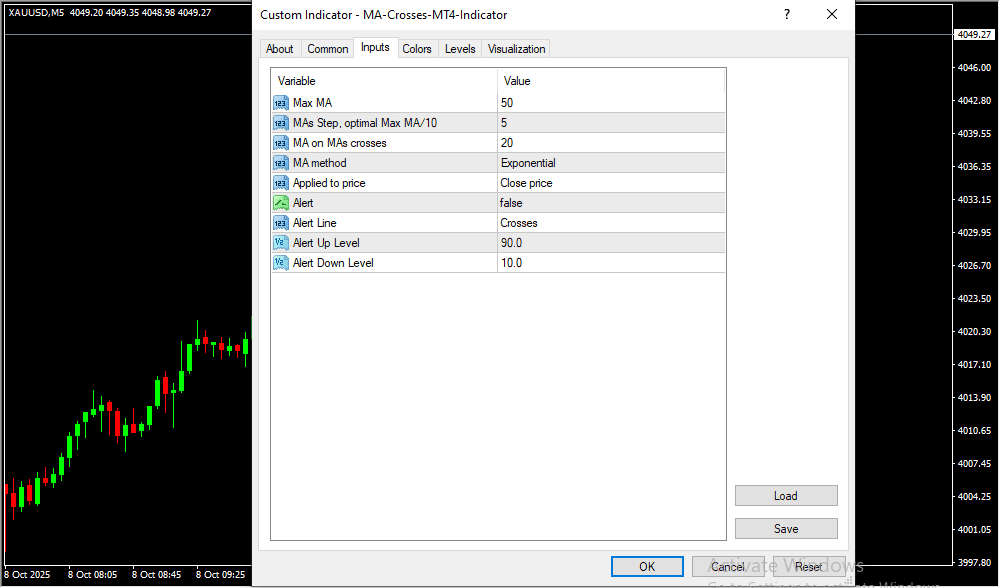
Task: Click the icon beside Applied to price
Action: [280, 183]
